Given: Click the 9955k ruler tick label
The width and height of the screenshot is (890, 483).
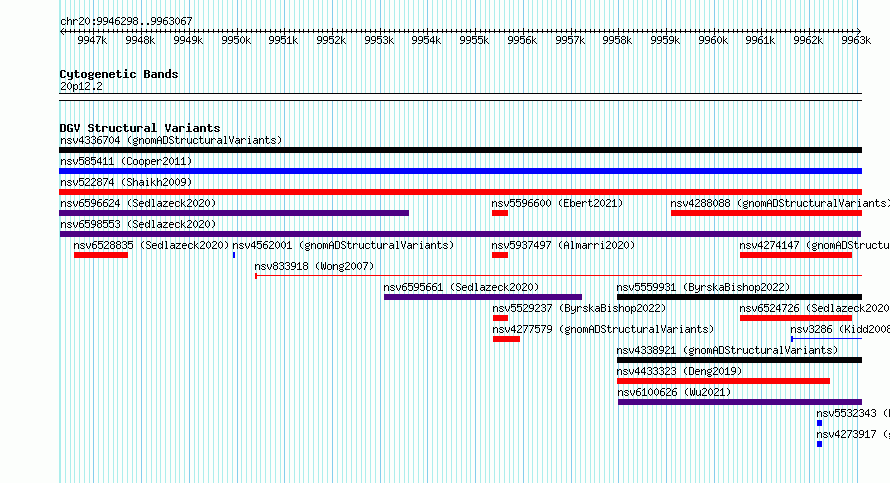Looking at the screenshot, I should point(474,40).
